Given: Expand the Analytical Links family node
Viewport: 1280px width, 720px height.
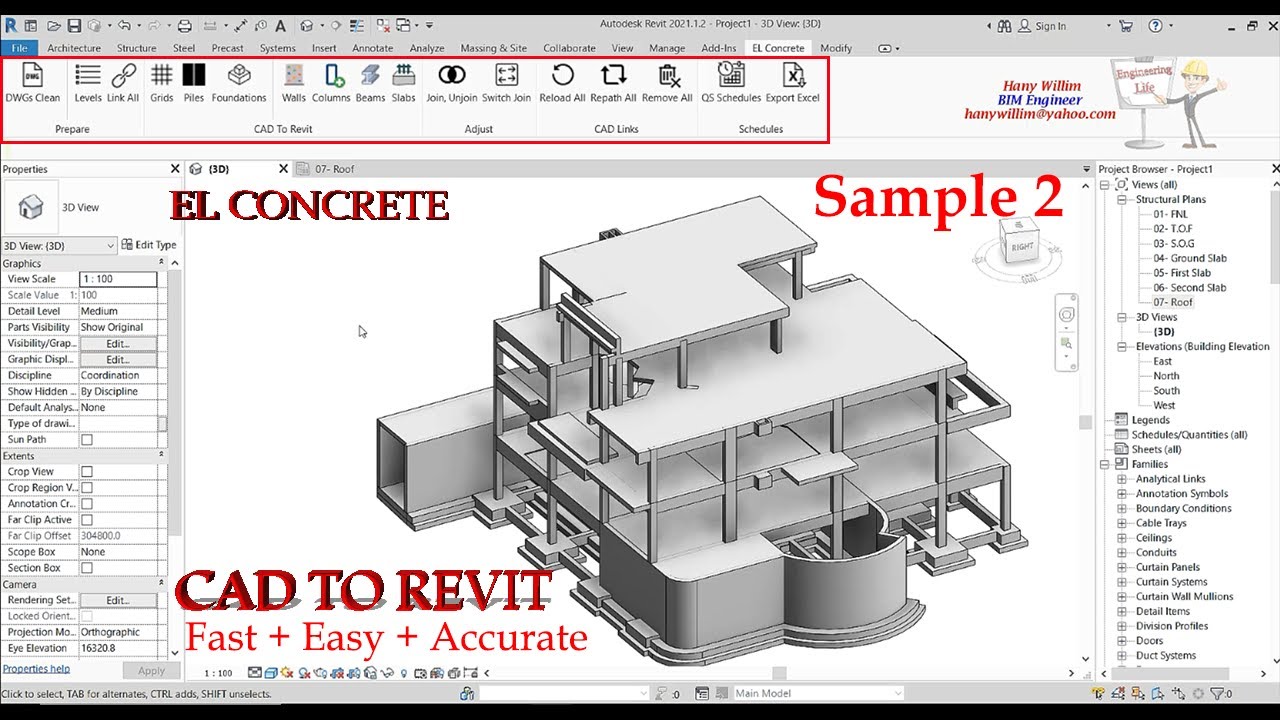Looking at the screenshot, I should pos(1123,480).
